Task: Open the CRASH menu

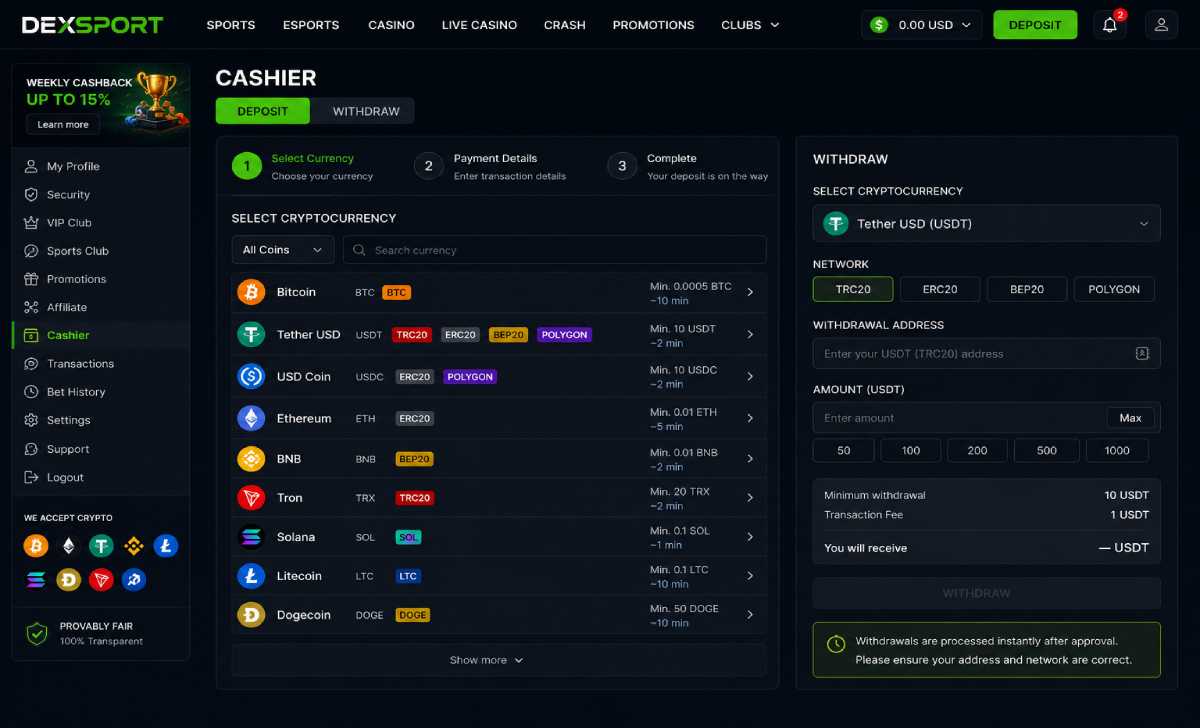Action: [565, 25]
